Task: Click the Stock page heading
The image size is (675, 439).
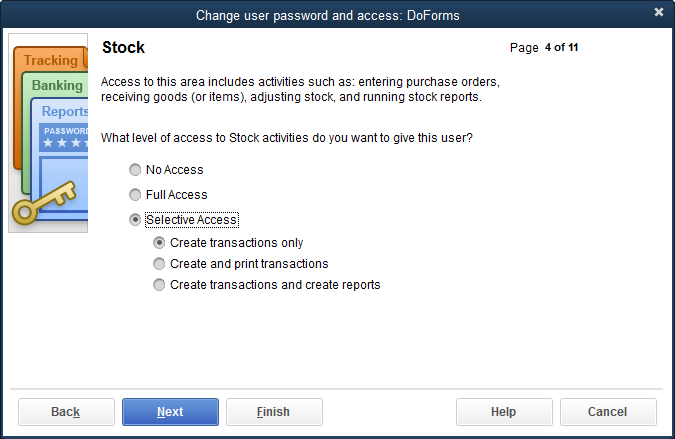Action: pos(124,48)
